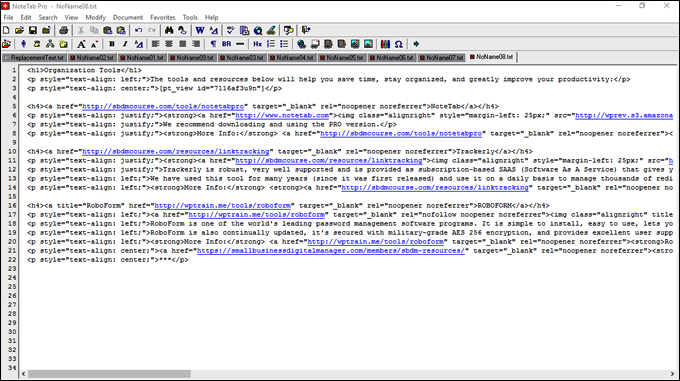Switch to the ReplacementText.txt tab
Viewport: 680px width, 381px height.
coord(34,57)
